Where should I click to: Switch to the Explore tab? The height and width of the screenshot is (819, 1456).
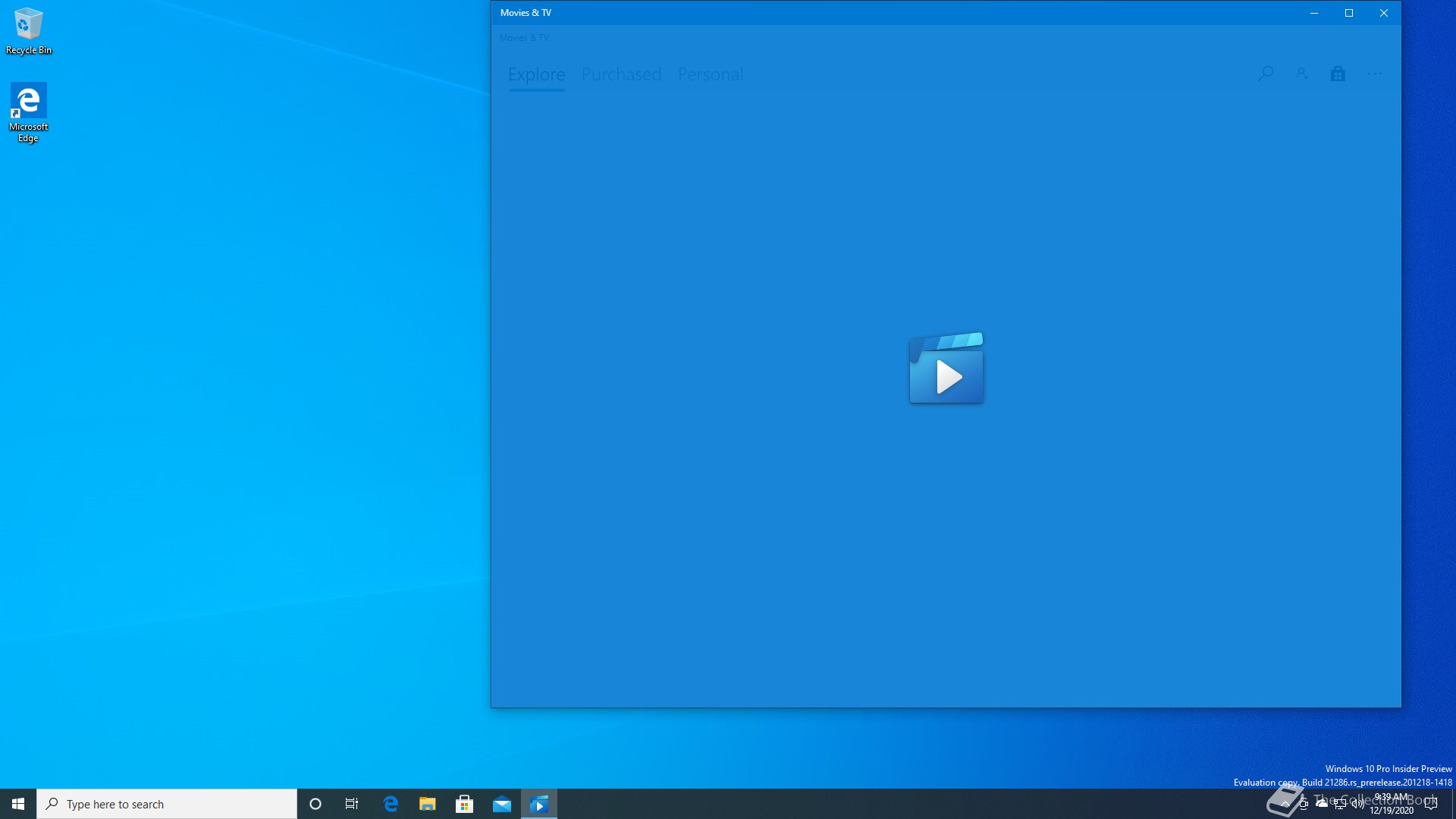coord(536,74)
